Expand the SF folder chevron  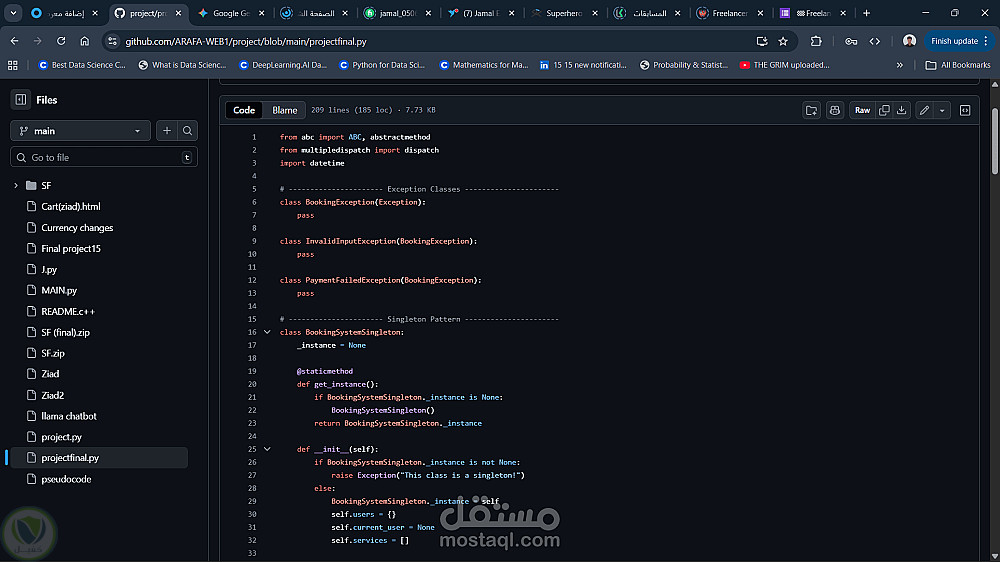click(x=16, y=186)
